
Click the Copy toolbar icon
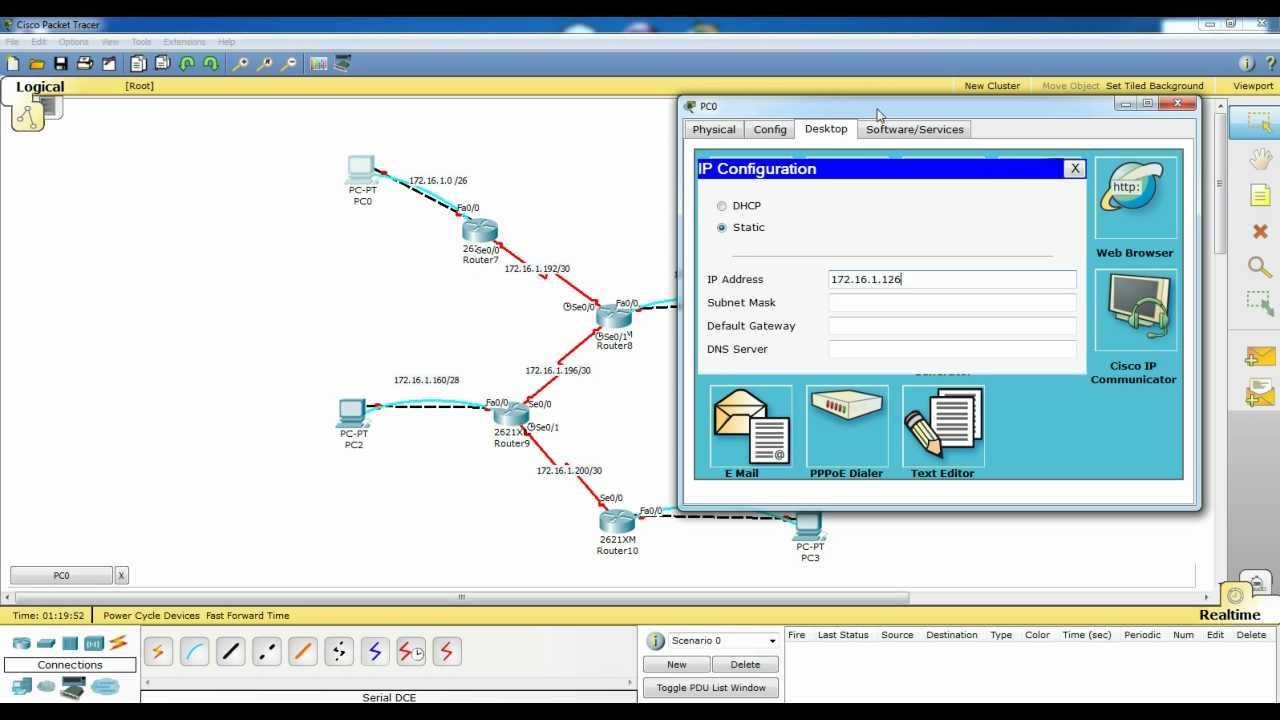[138, 63]
